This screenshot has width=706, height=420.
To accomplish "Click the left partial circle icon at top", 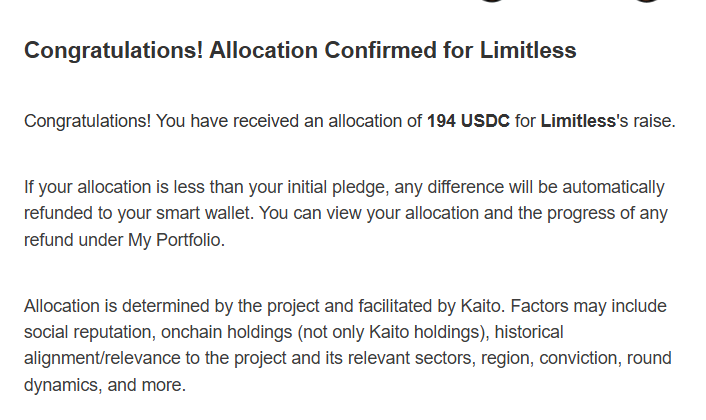I will pos(492,2).
